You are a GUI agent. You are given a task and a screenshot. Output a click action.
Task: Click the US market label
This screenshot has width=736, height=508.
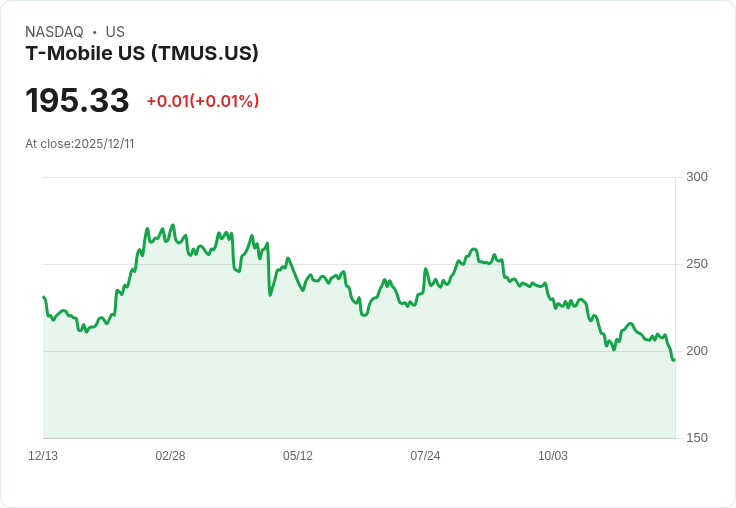click(115, 32)
